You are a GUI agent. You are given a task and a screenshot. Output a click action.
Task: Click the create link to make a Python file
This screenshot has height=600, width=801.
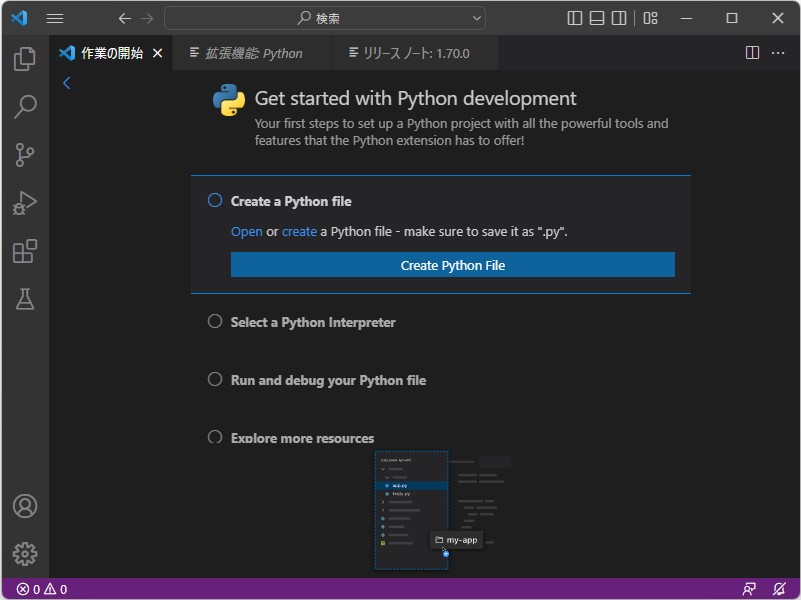point(299,231)
